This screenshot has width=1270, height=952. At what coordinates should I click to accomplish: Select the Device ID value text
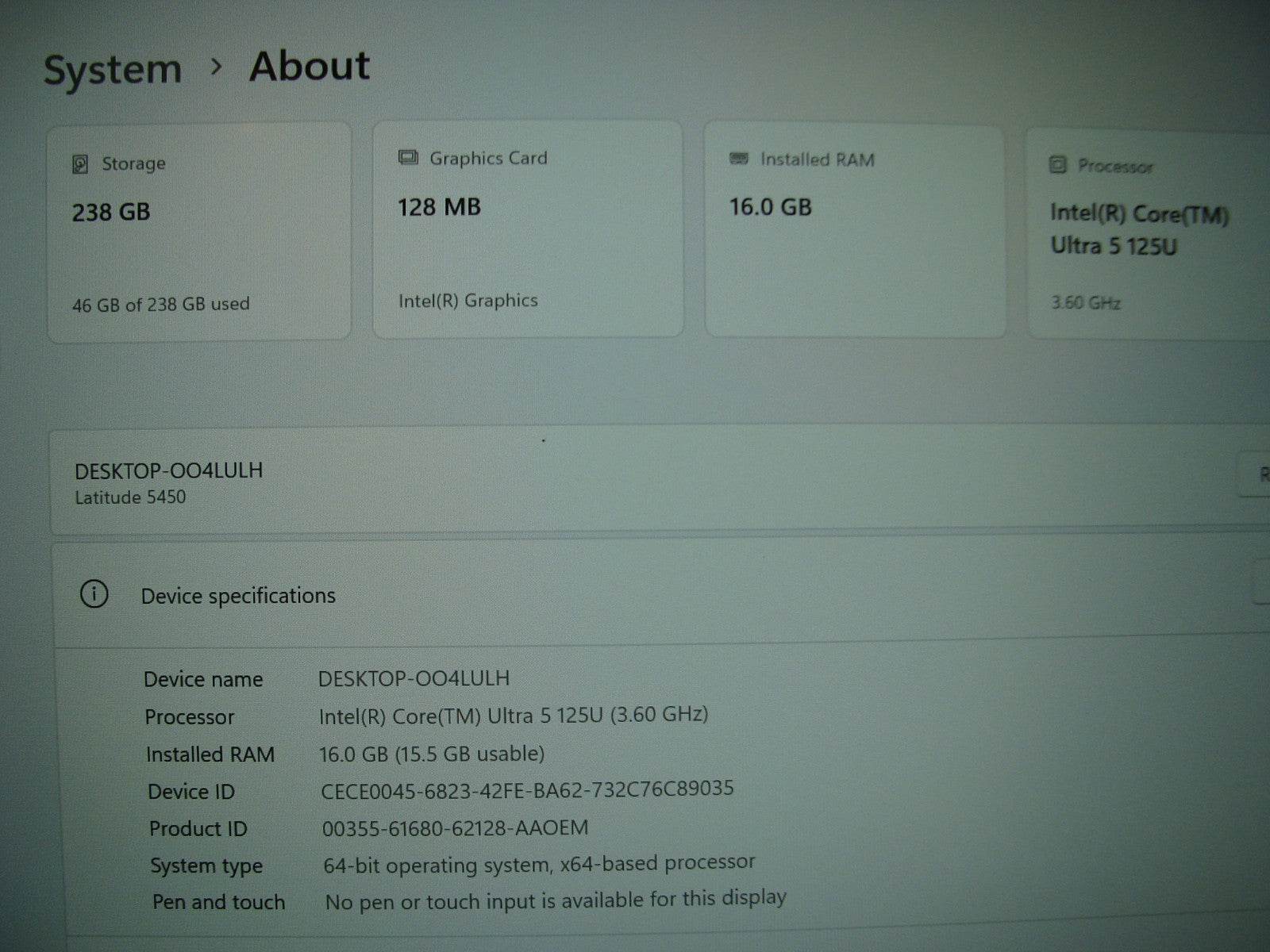tap(527, 790)
